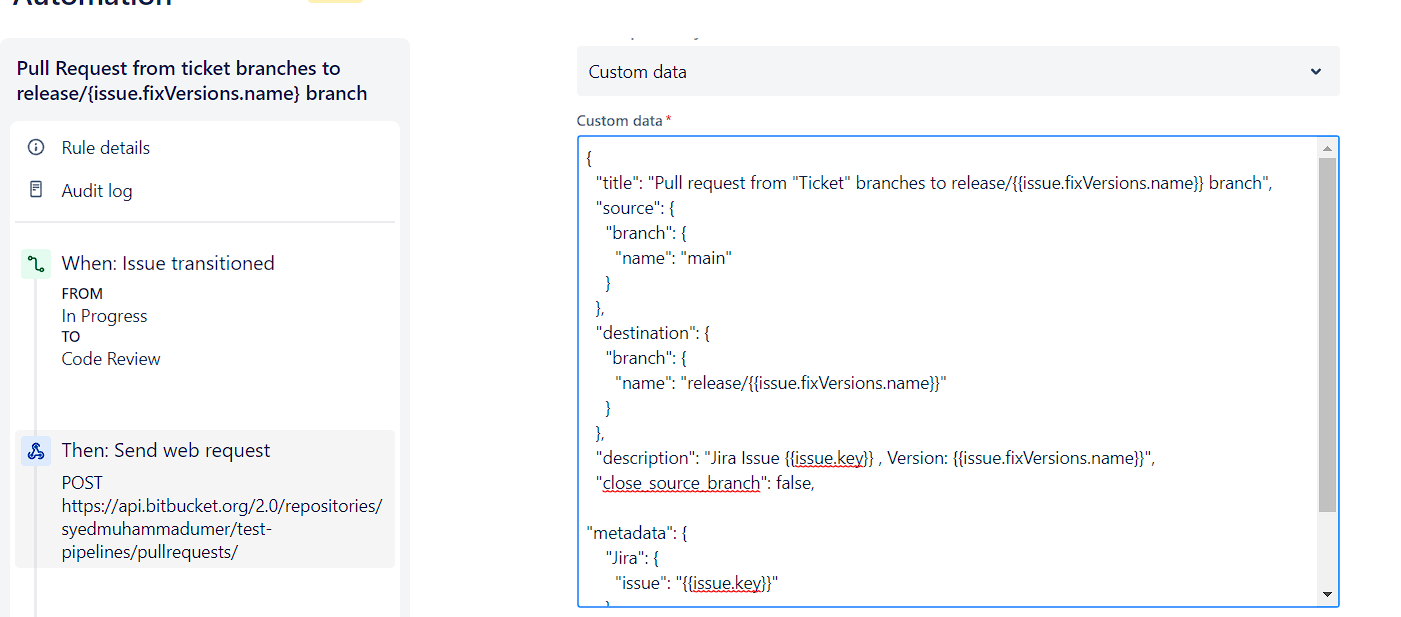Click the '"Jira": {' line

point(632,558)
